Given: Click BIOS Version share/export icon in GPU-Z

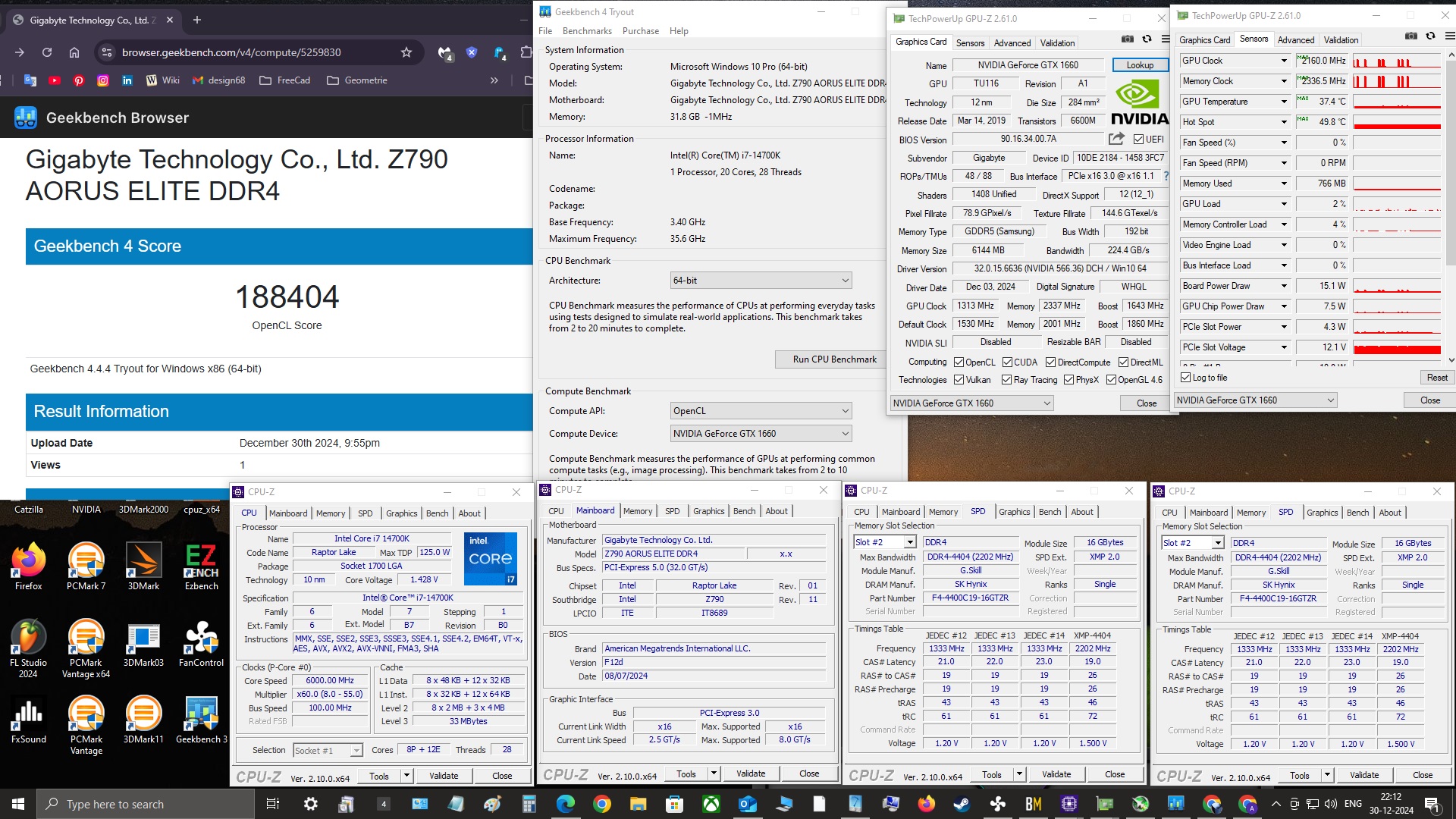Looking at the screenshot, I should pyautogui.click(x=1116, y=139).
